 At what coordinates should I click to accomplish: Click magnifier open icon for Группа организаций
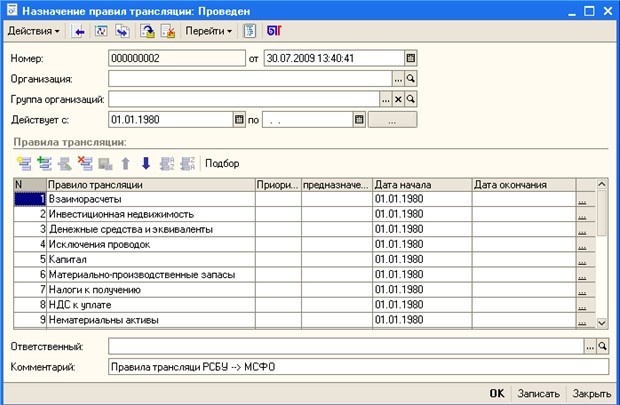411,99
